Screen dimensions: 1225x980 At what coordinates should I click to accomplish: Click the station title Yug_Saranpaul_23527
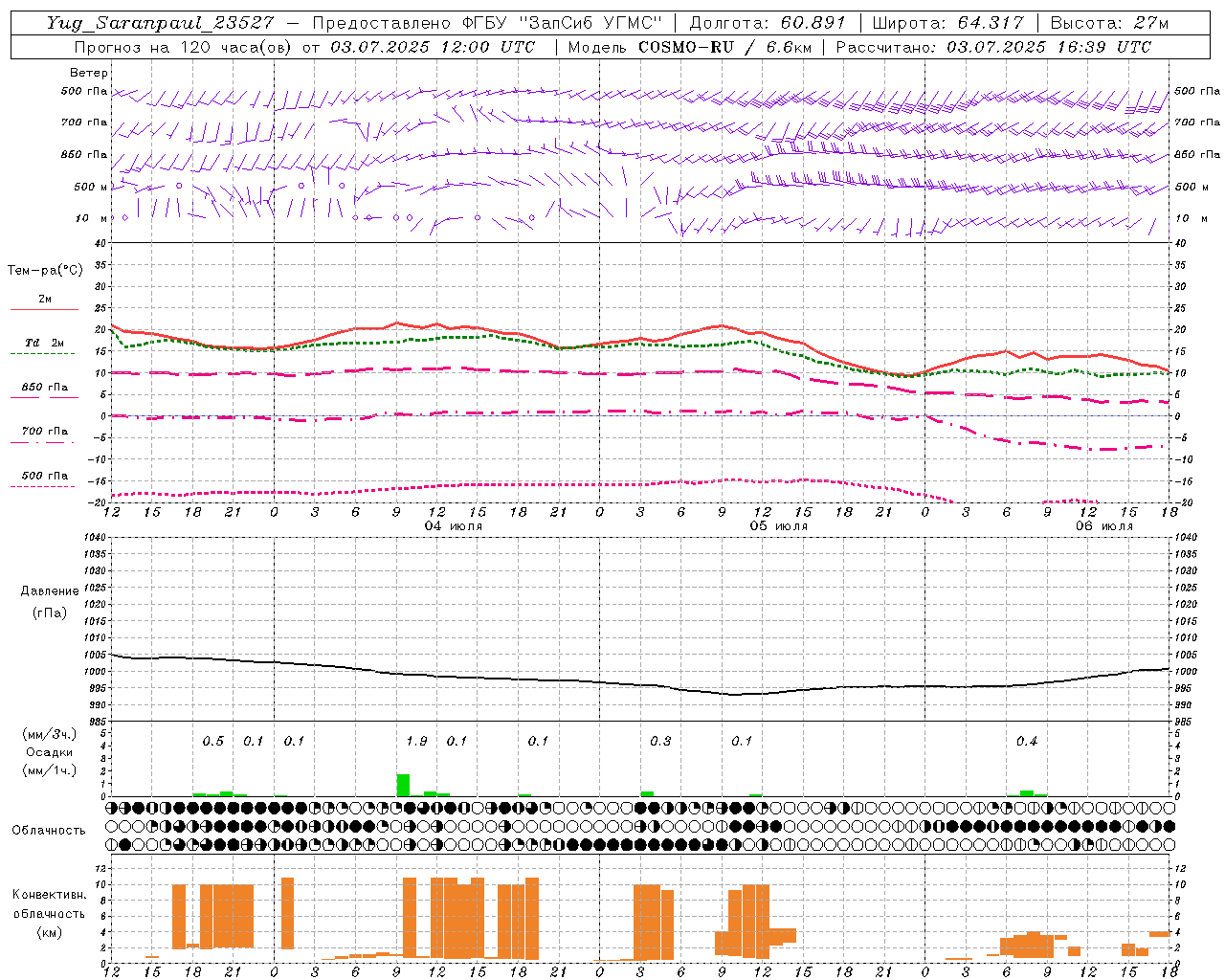161,23
